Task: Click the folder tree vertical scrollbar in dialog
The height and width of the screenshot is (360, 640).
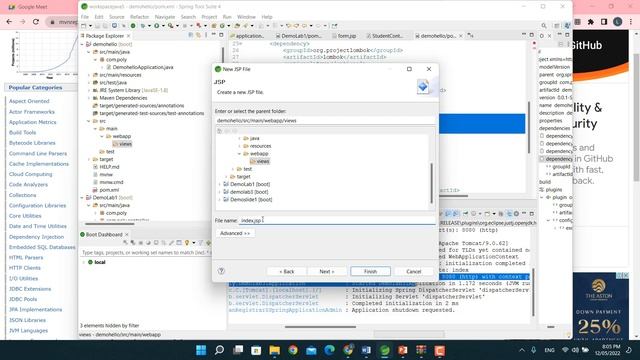Action: click(x=431, y=183)
